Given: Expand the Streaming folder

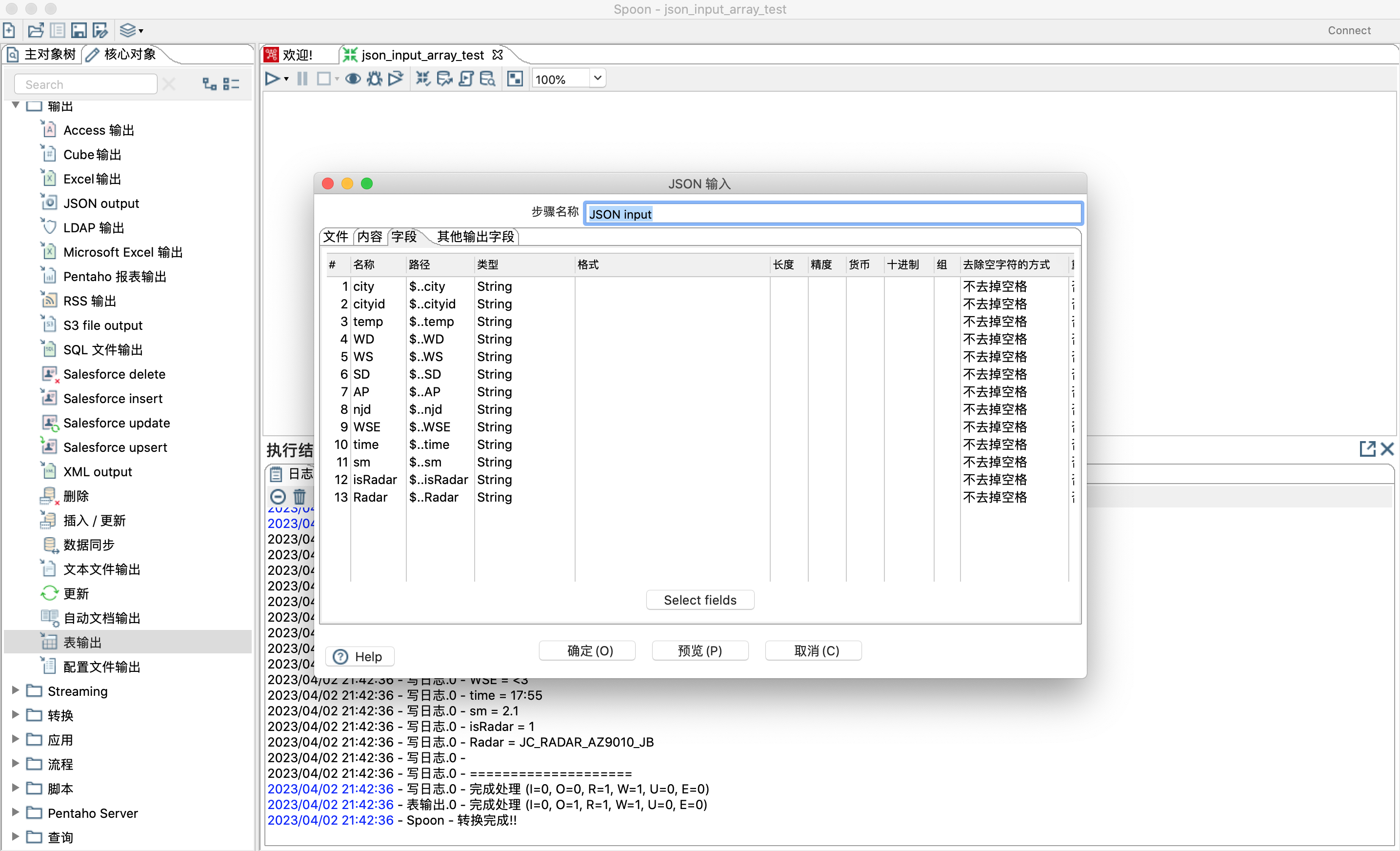Looking at the screenshot, I should pyautogui.click(x=16, y=690).
